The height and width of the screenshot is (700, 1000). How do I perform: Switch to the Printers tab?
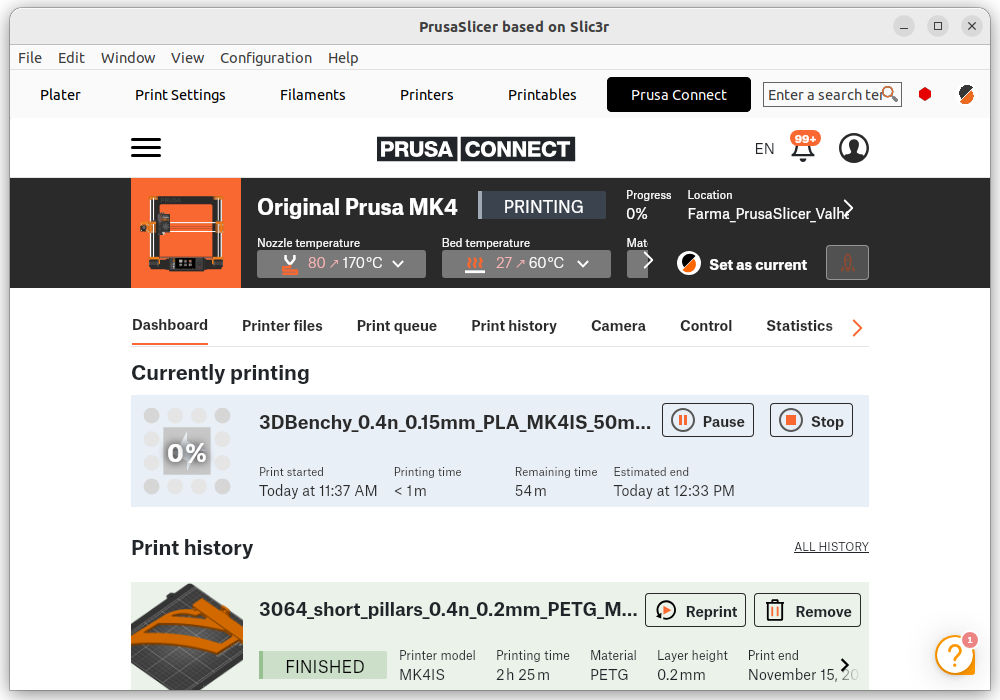(427, 95)
